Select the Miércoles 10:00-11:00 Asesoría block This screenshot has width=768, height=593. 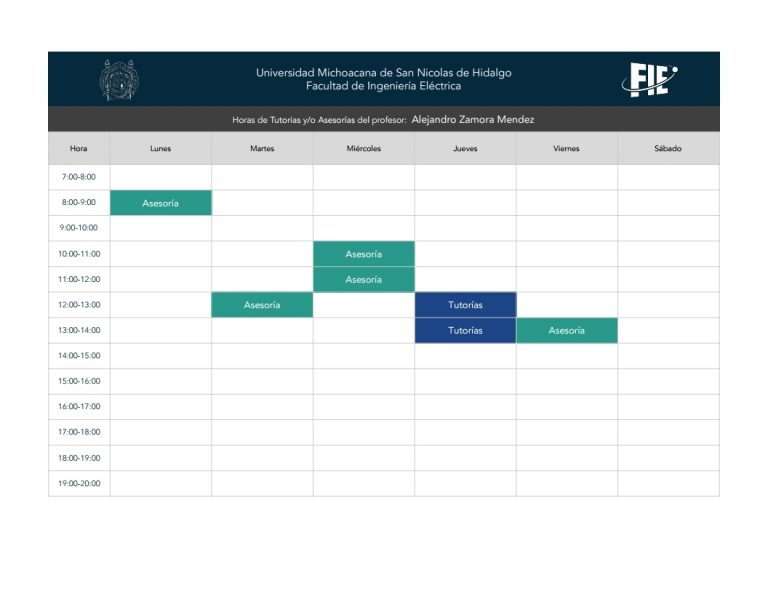(363, 254)
